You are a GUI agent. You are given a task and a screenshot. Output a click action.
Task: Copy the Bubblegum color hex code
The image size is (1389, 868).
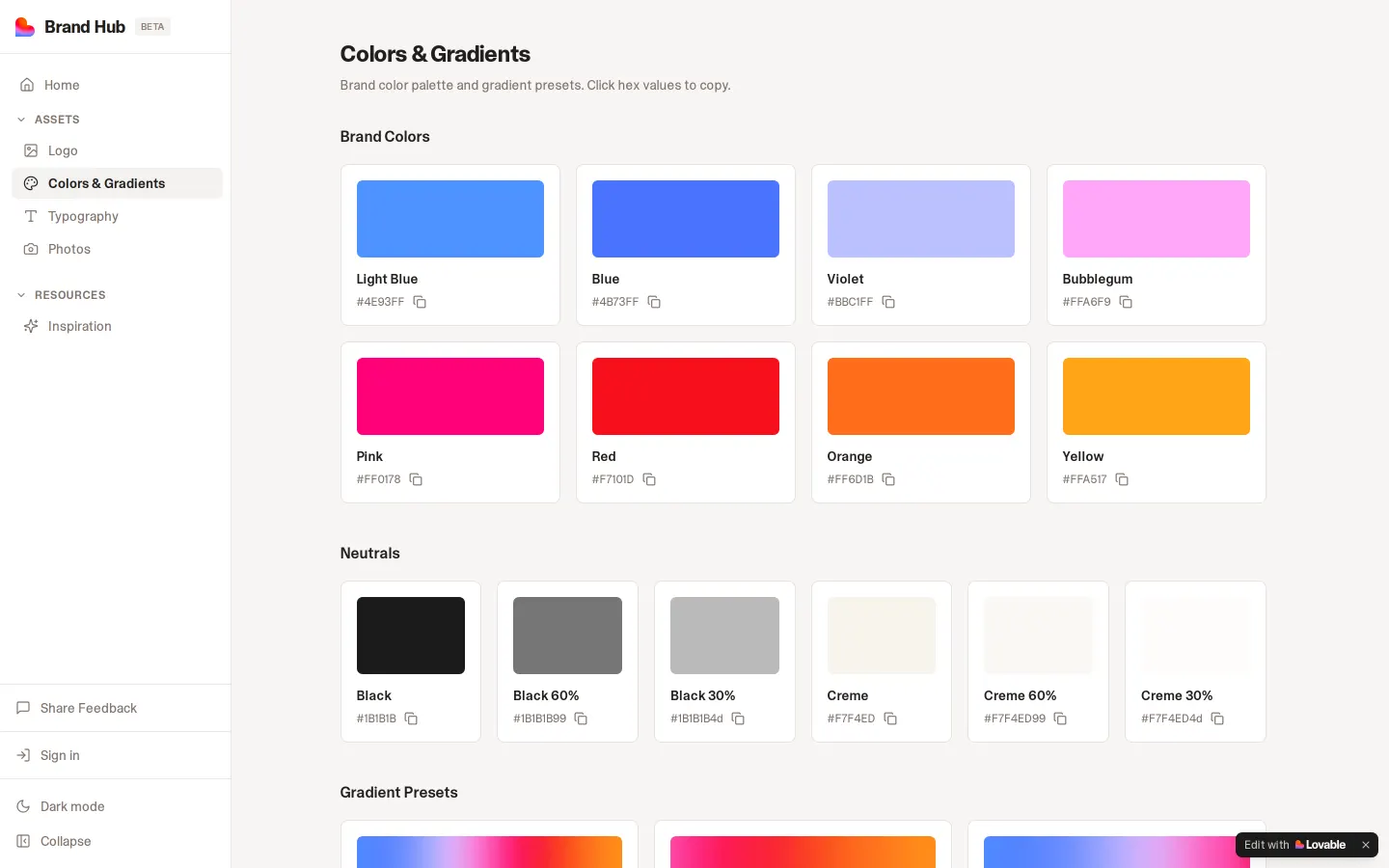click(1126, 302)
